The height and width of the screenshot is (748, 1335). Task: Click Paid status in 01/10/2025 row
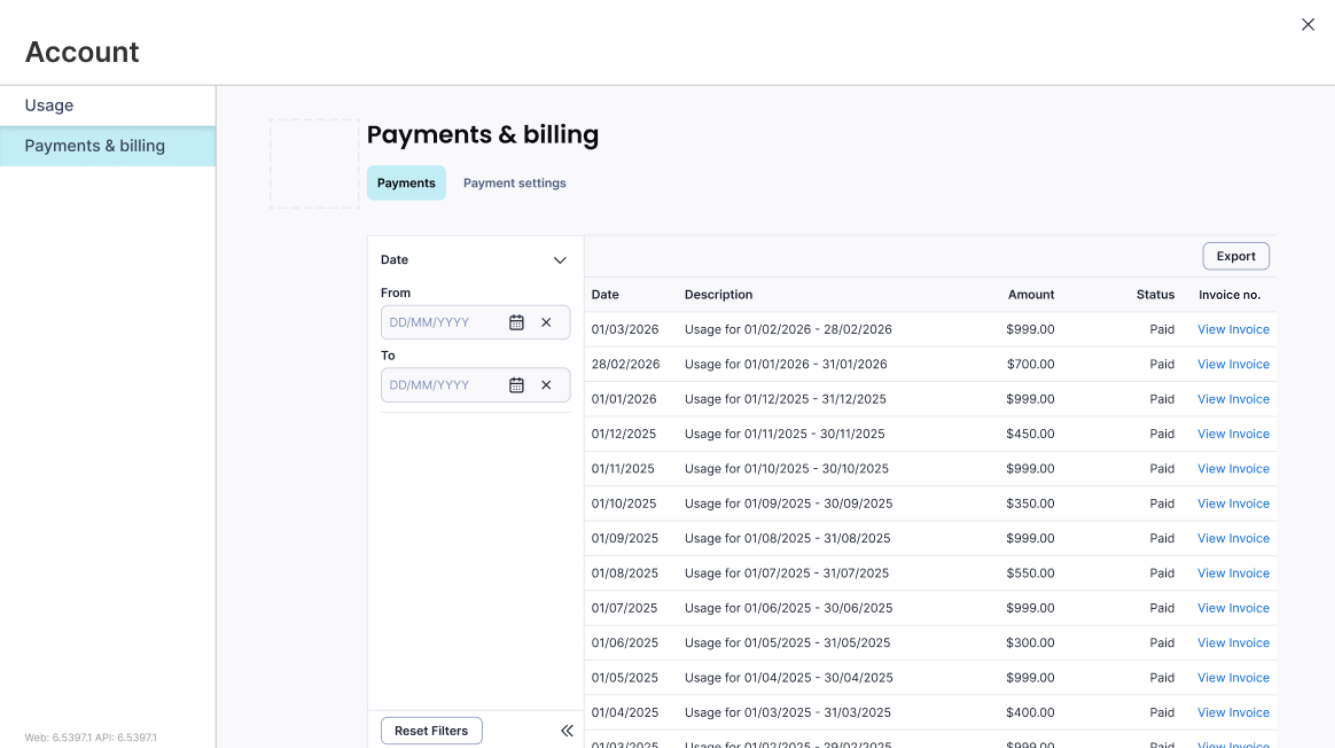(1162, 504)
